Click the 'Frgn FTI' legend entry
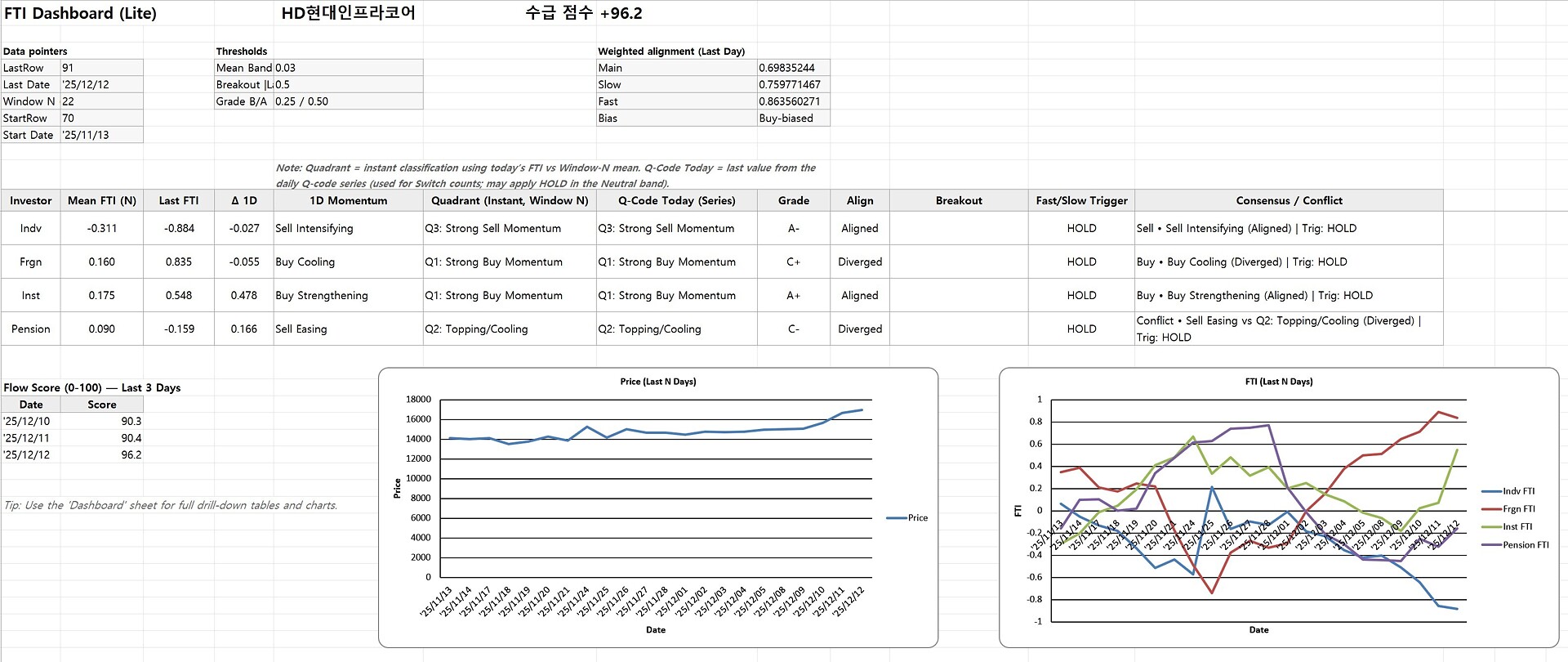The width and height of the screenshot is (1568, 662). coord(1508,509)
